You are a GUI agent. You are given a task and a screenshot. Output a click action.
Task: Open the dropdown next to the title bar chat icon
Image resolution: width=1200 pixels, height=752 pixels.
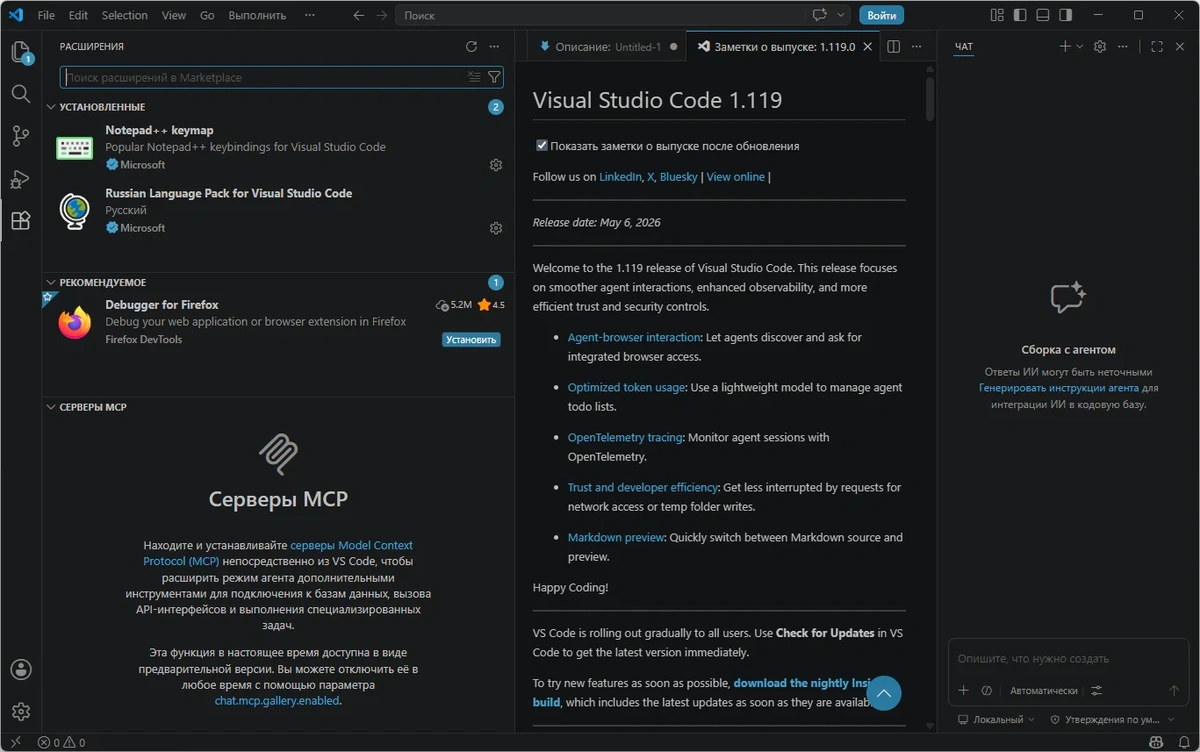click(x=841, y=15)
